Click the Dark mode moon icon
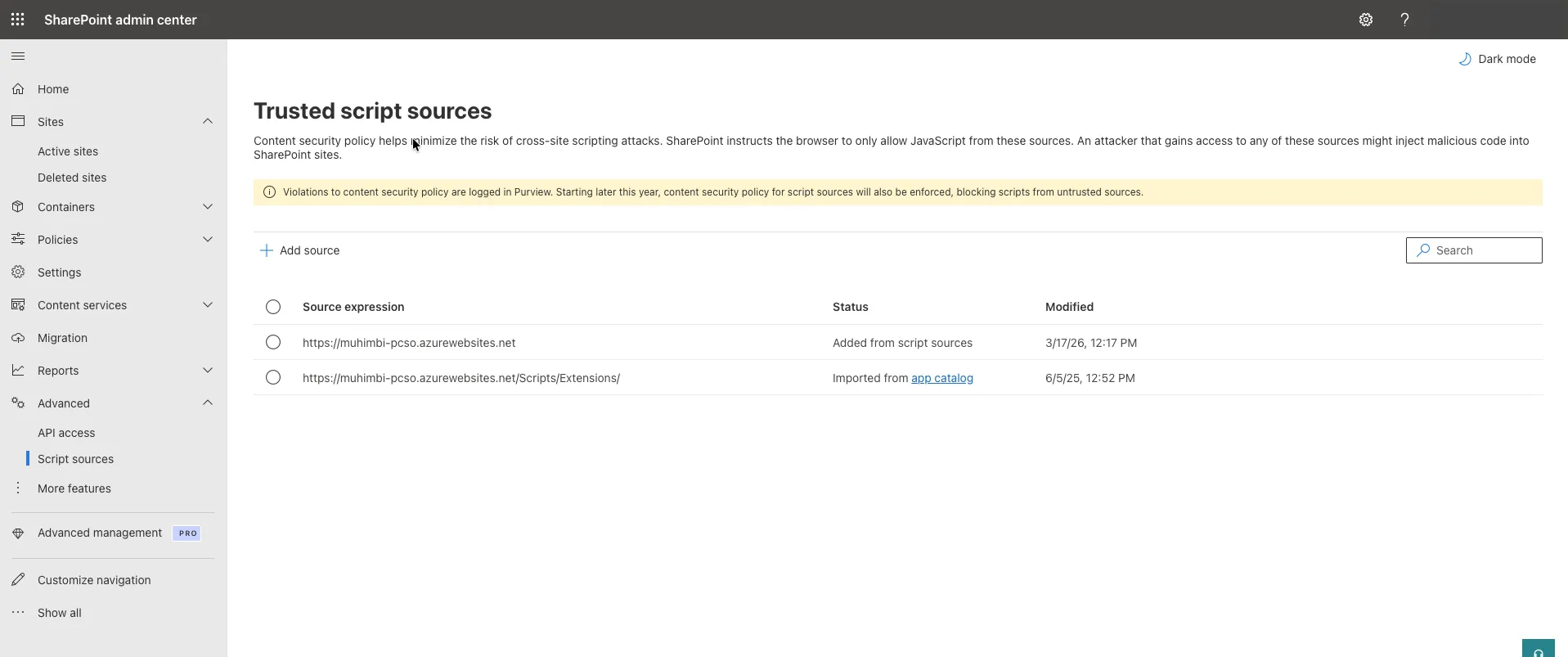The height and width of the screenshot is (657, 1568). [1465, 59]
